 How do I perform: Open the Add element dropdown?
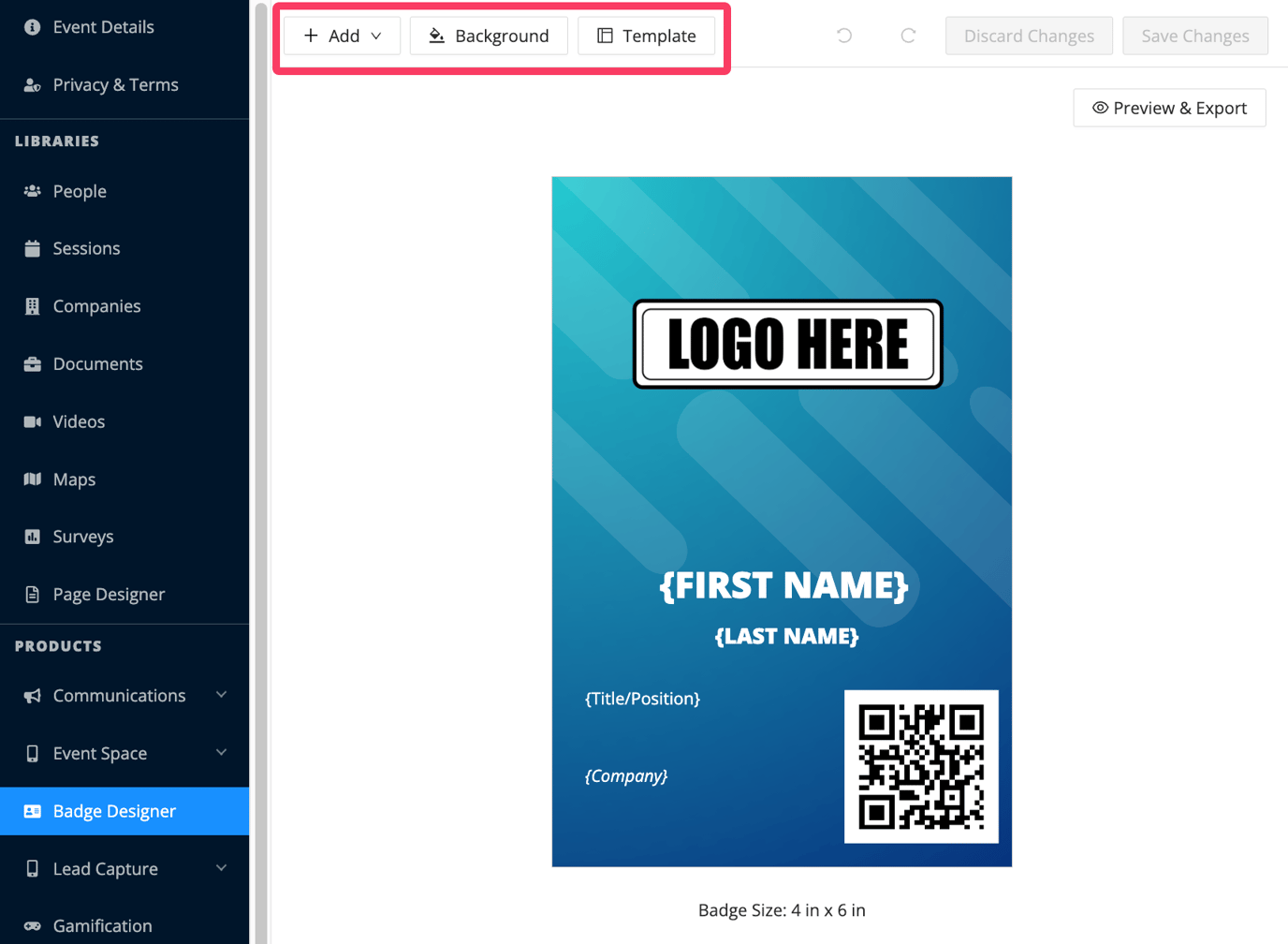pos(341,36)
